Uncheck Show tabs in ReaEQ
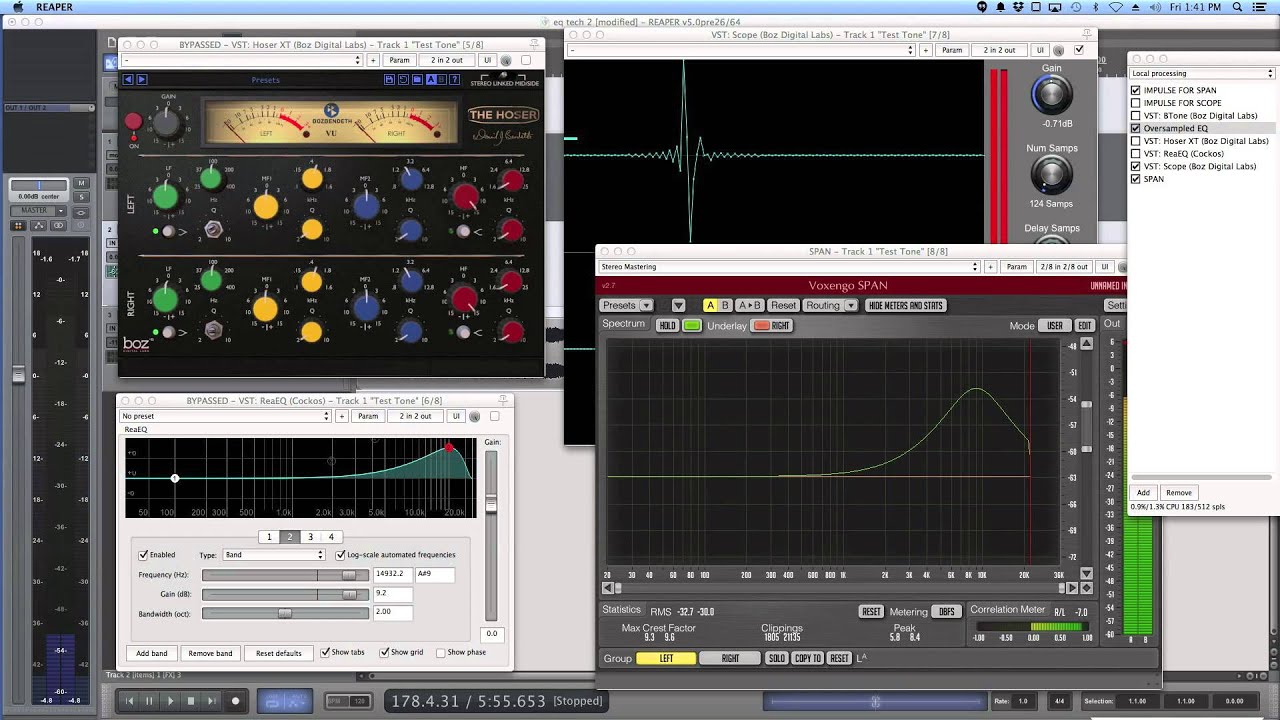1280x720 pixels. [x=326, y=652]
